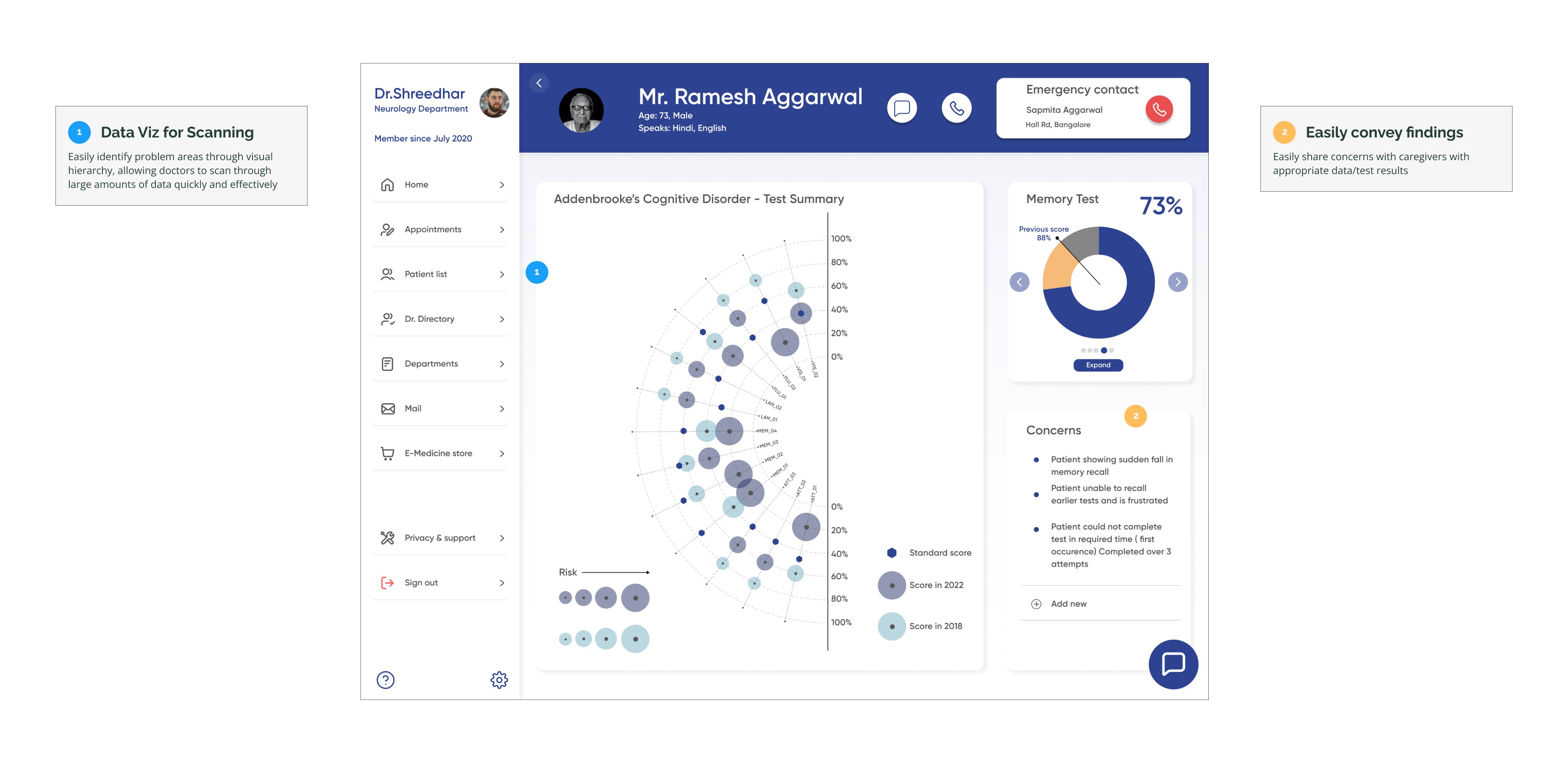Open chat with patient Ramesh Aggarwal
The height and width of the screenshot is (763, 1568).
[x=902, y=108]
